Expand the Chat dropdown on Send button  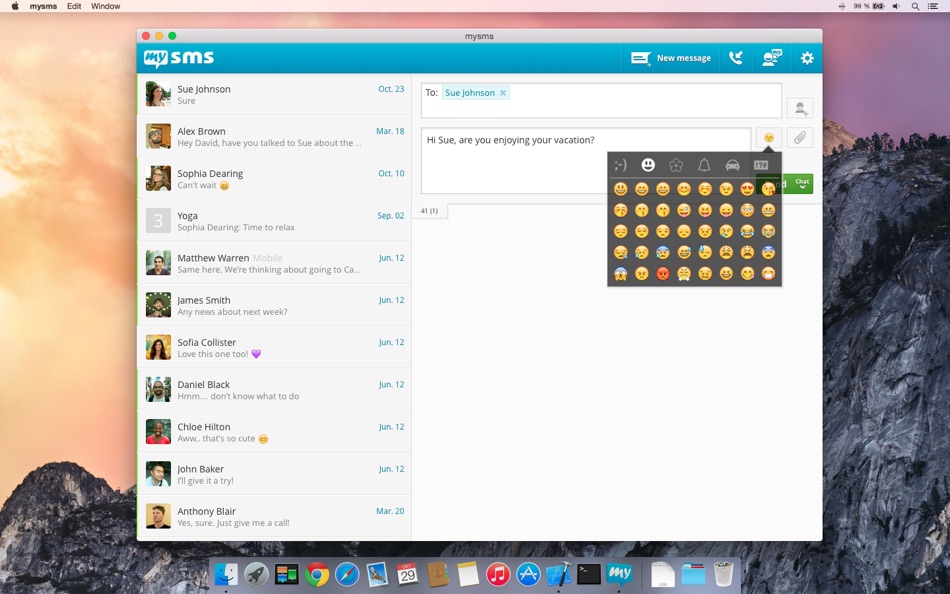coord(802,184)
